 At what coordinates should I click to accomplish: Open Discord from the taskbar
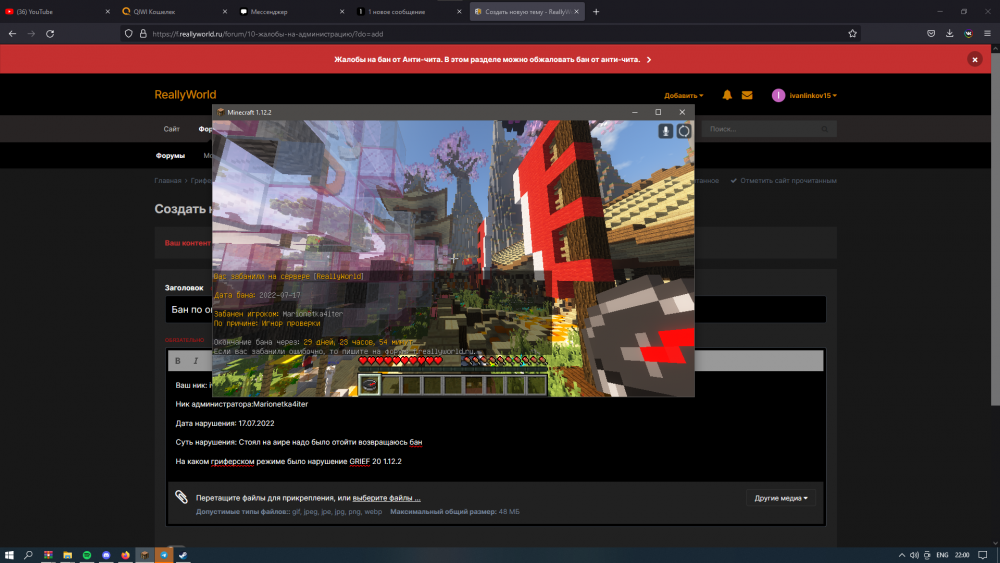click(x=106, y=555)
